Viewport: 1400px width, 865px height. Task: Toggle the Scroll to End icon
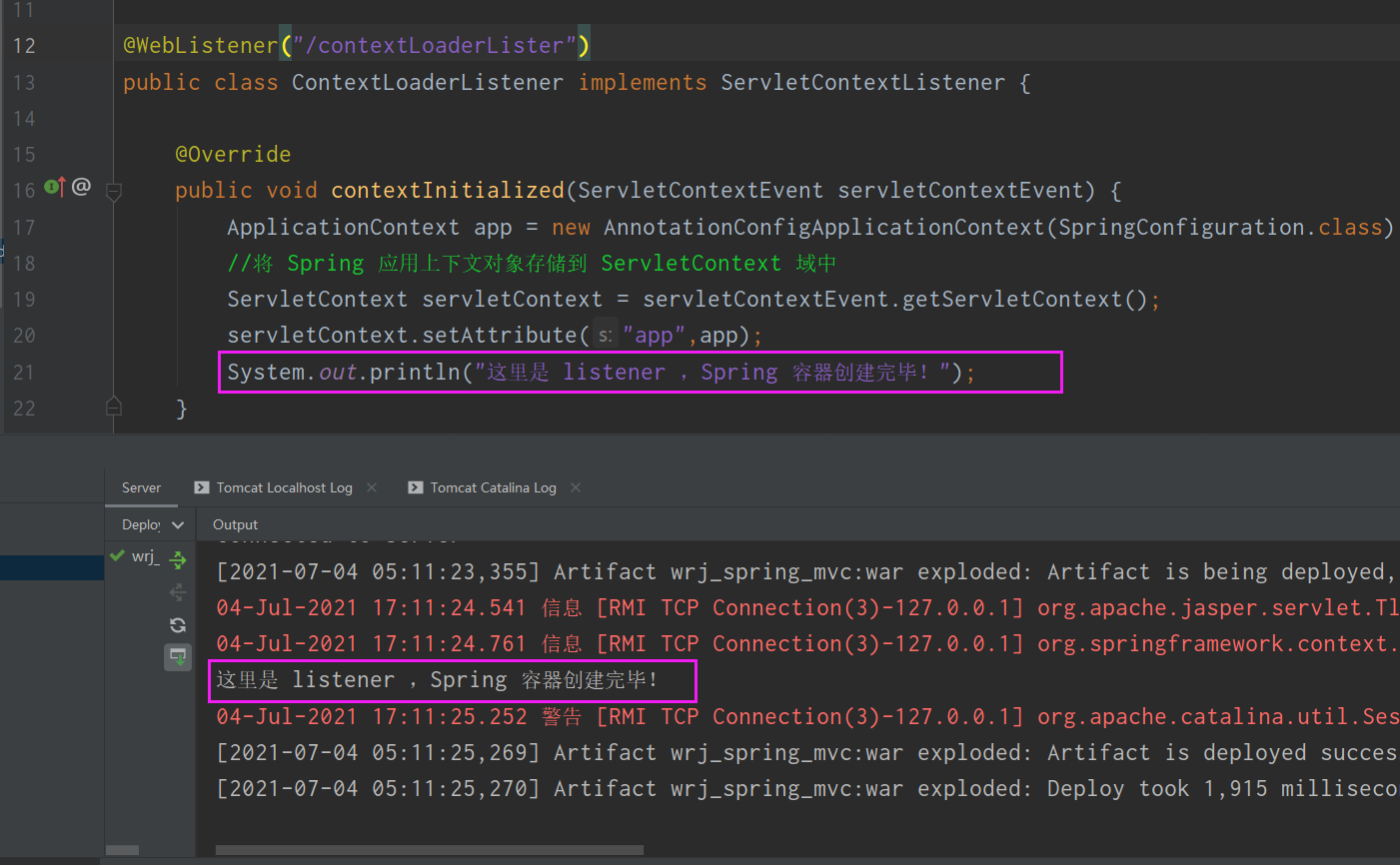[x=178, y=657]
